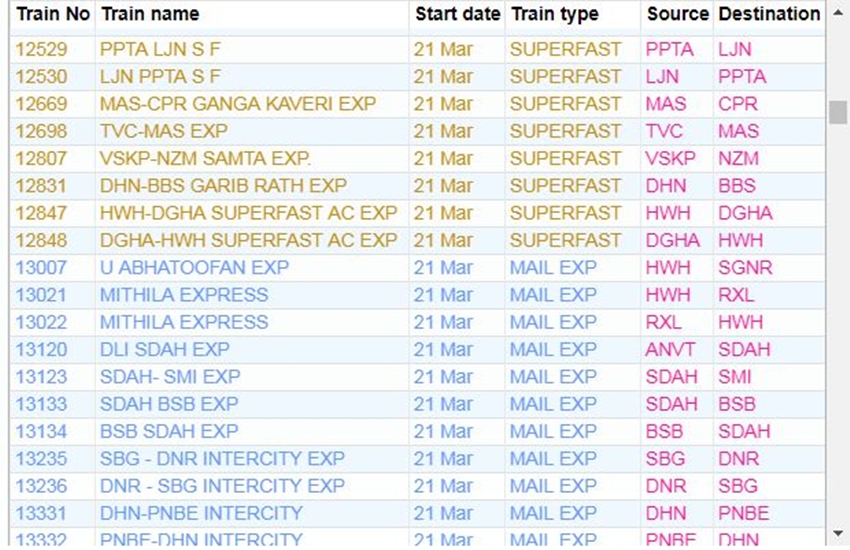Click destination station SGNR

(744, 268)
